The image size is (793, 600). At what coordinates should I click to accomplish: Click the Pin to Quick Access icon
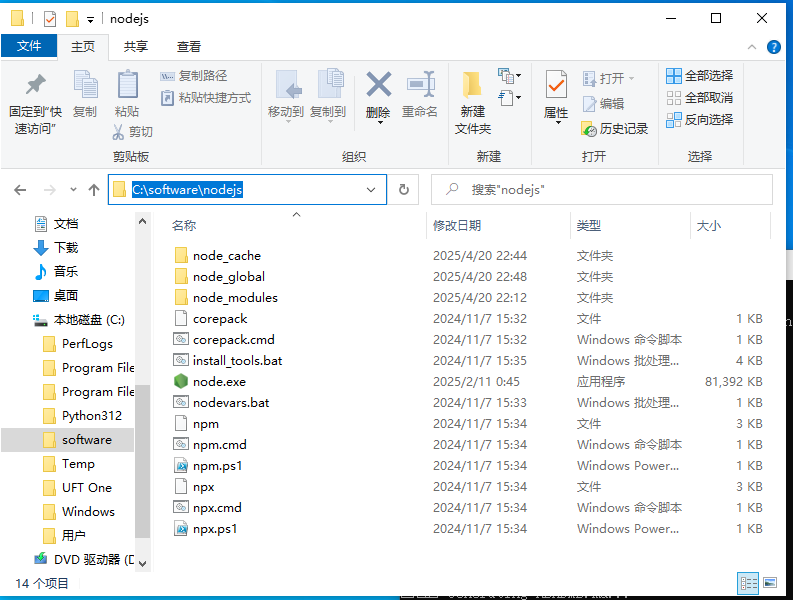click(x=35, y=84)
